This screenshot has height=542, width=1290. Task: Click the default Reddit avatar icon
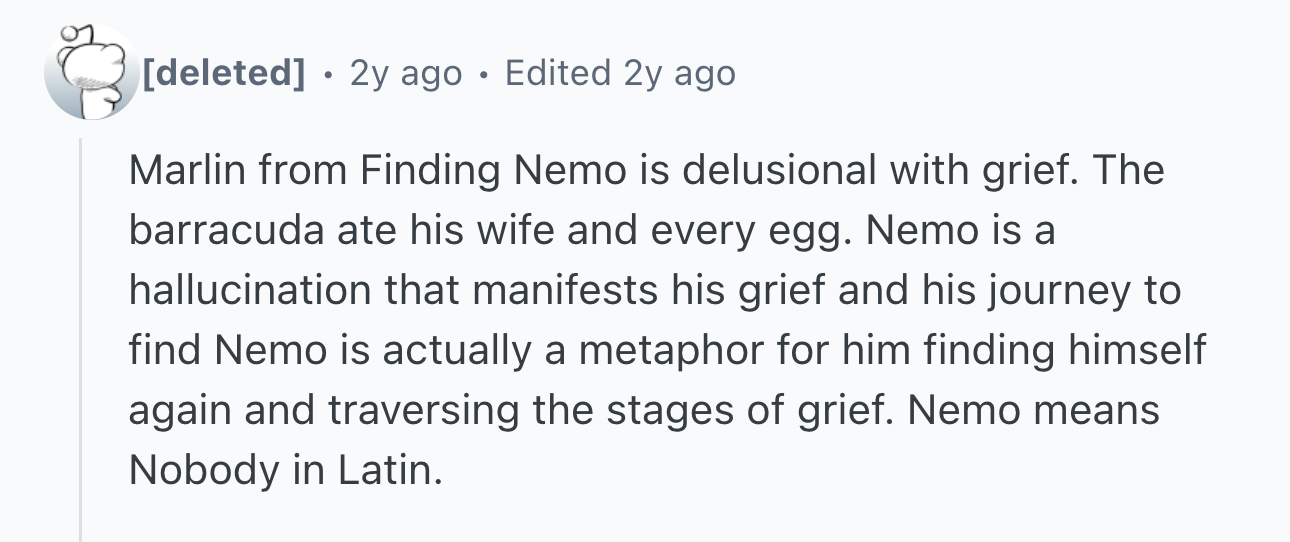(91, 72)
